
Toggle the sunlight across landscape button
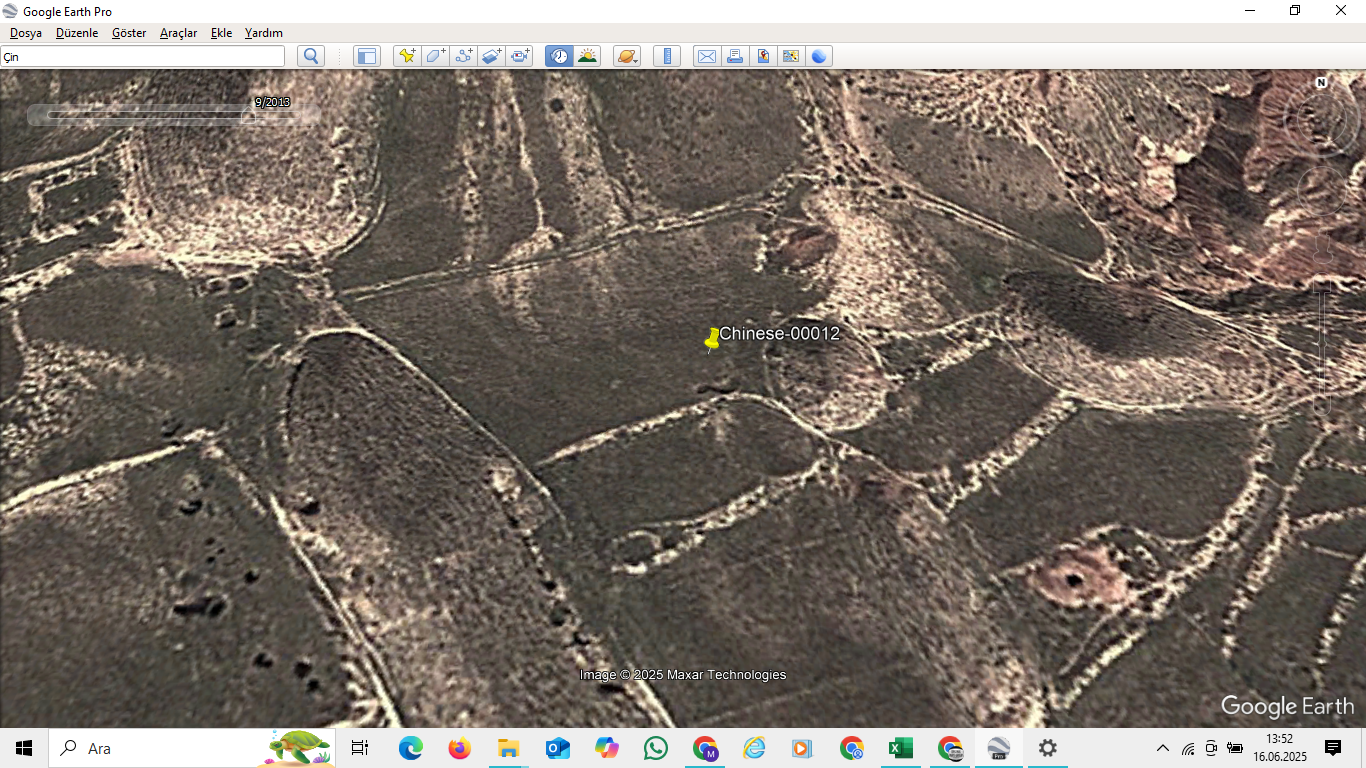tap(587, 56)
